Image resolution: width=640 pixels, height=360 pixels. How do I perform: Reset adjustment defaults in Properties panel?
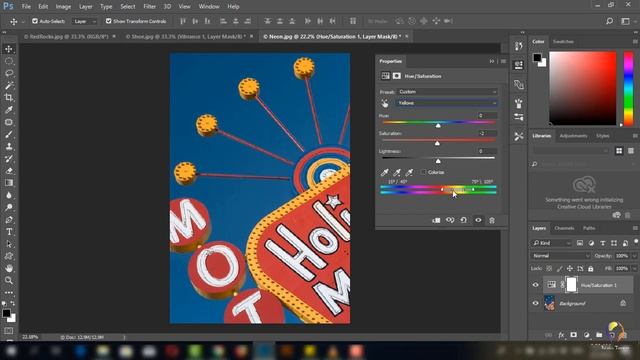pyautogui.click(x=464, y=220)
